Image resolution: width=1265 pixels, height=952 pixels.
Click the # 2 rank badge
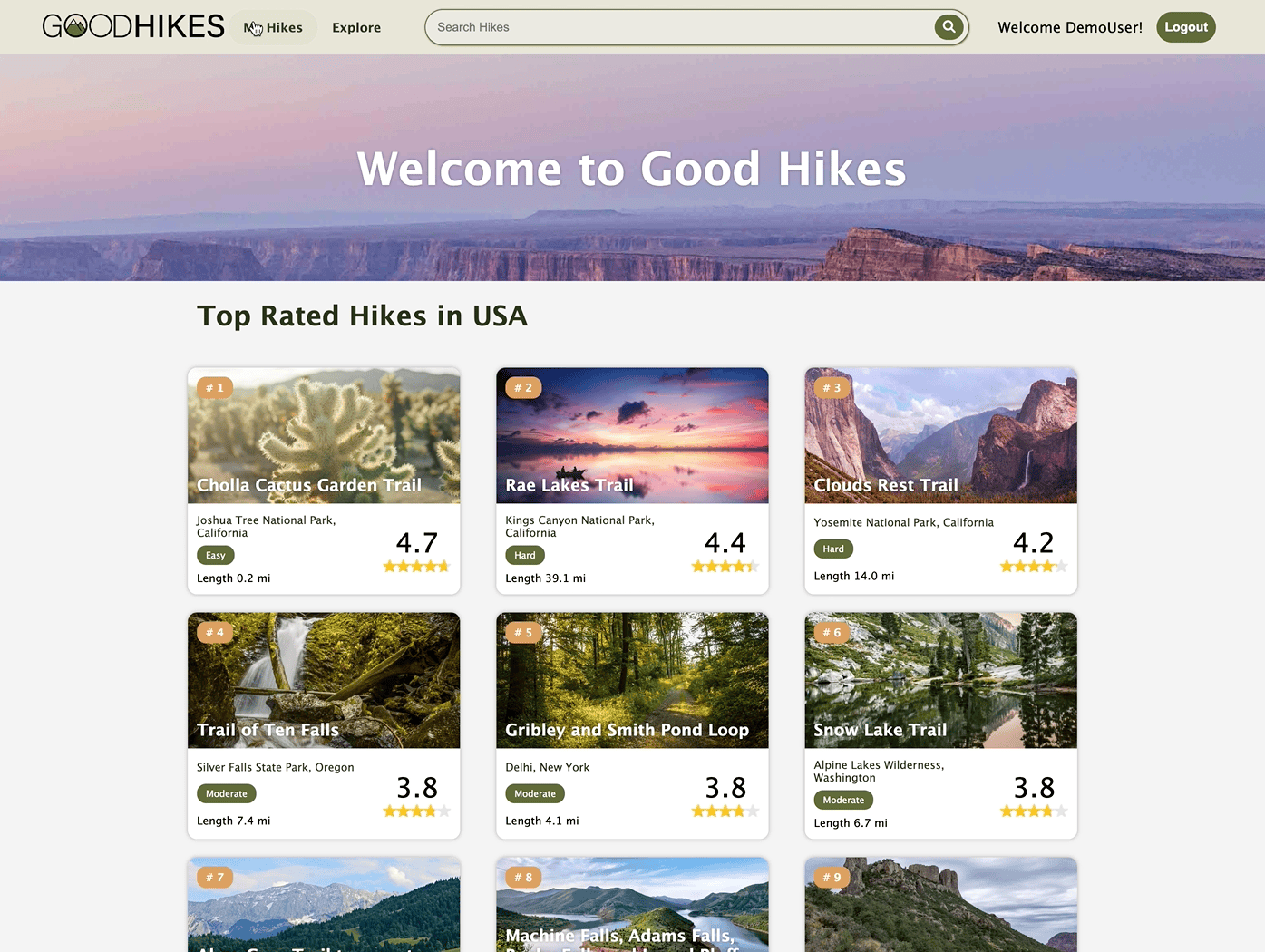[523, 387]
